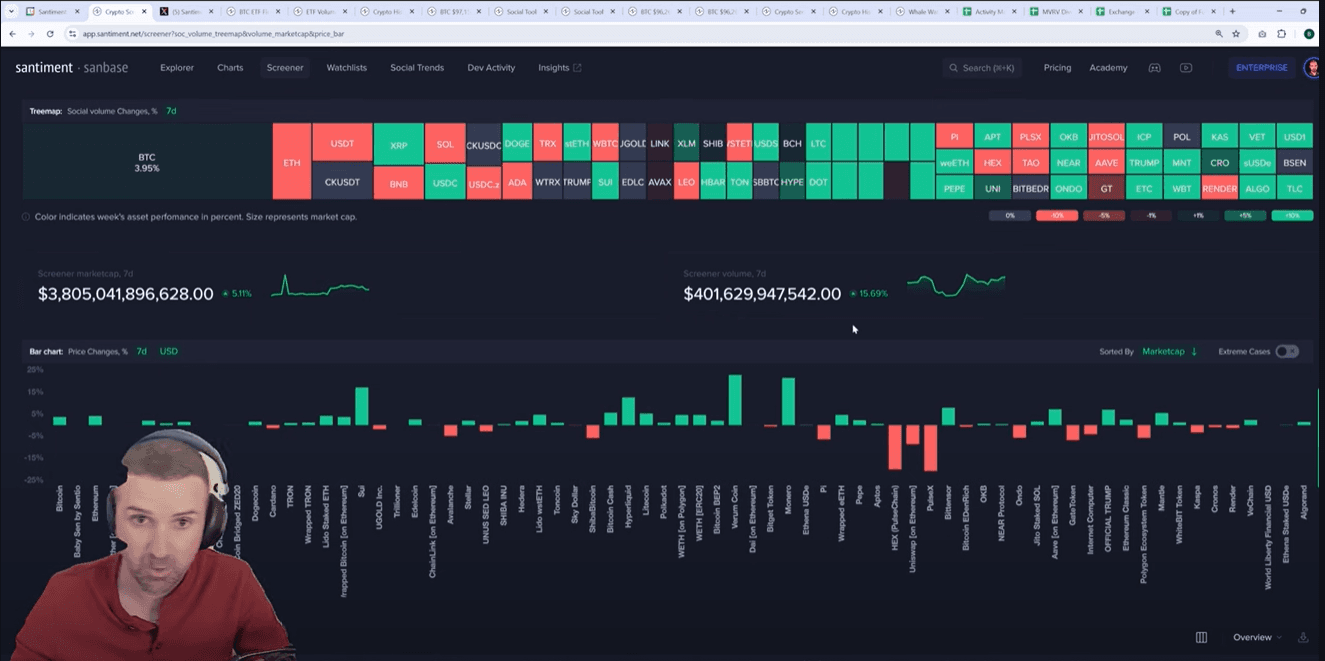Go to the Social Trends menu item
1325x661 pixels.
(x=416, y=68)
